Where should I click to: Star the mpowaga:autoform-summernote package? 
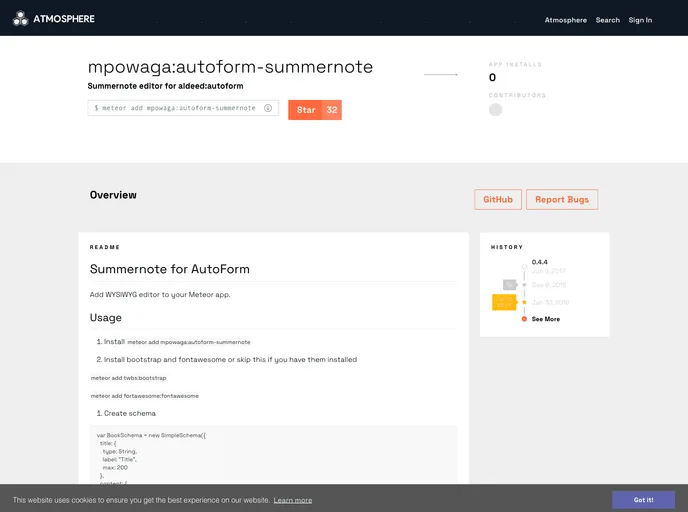click(x=306, y=110)
